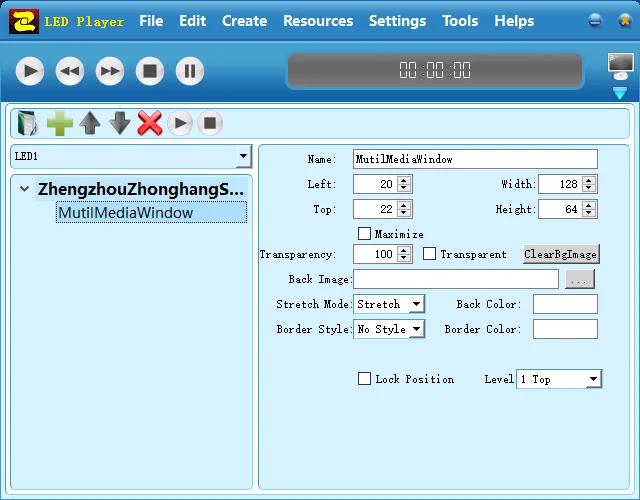Click the green plus Add icon
The image size is (640, 500).
pos(60,124)
